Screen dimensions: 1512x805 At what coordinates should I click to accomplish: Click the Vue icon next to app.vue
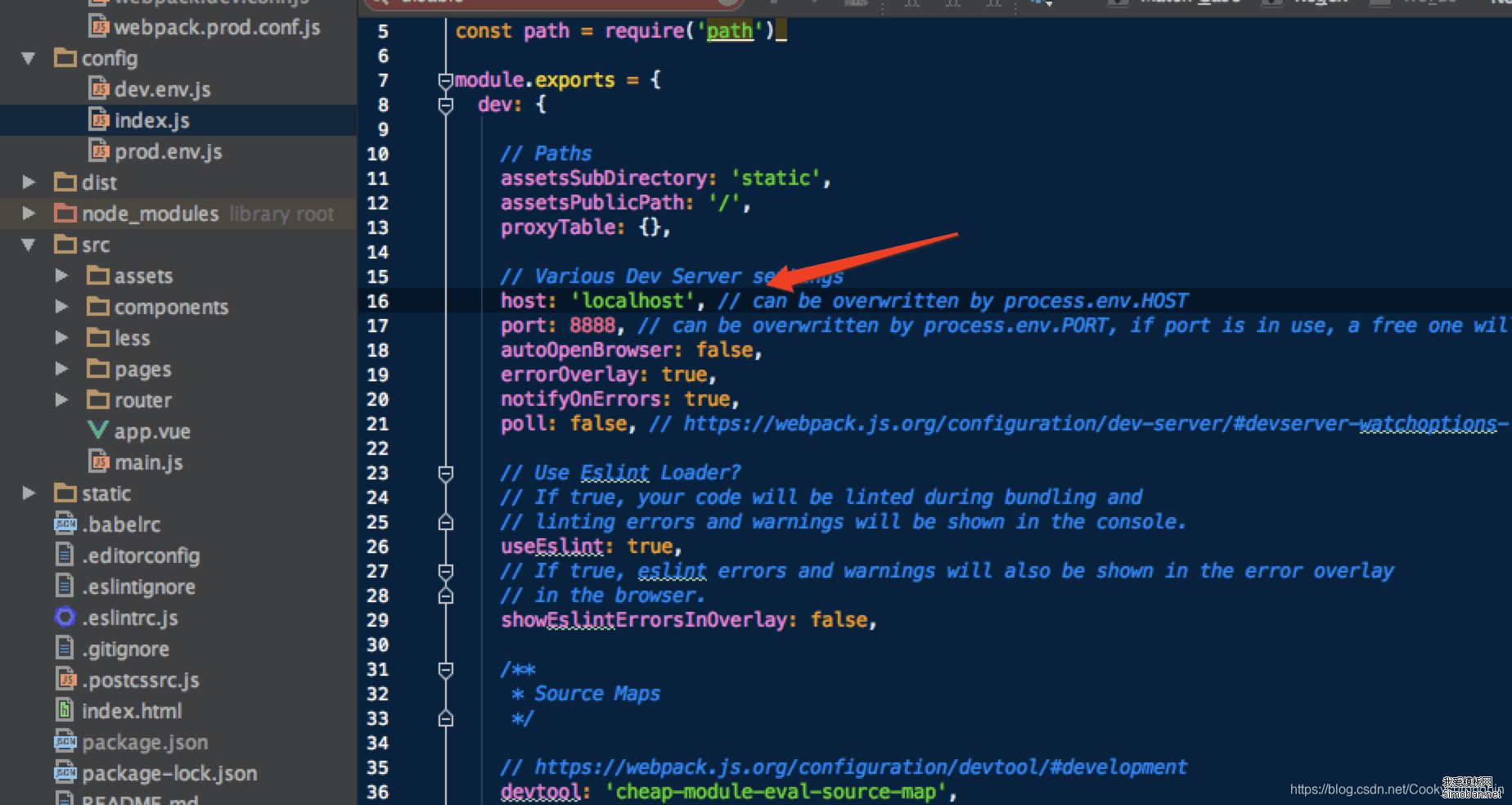tap(97, 430)
